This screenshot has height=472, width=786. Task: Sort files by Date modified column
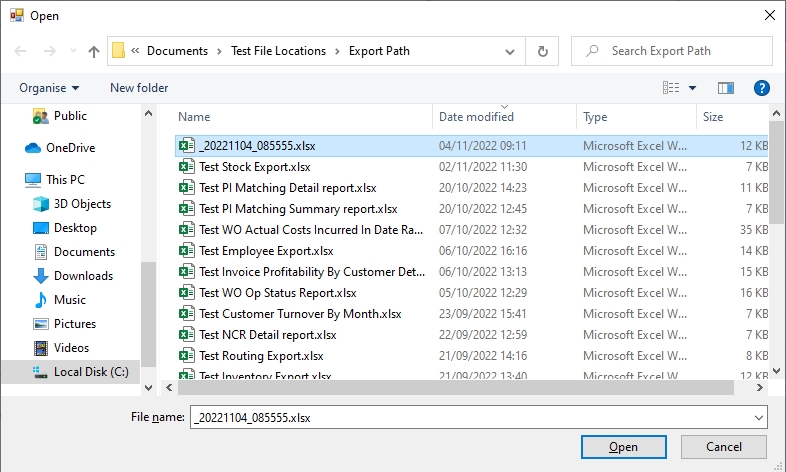click(x=476, y=117)
